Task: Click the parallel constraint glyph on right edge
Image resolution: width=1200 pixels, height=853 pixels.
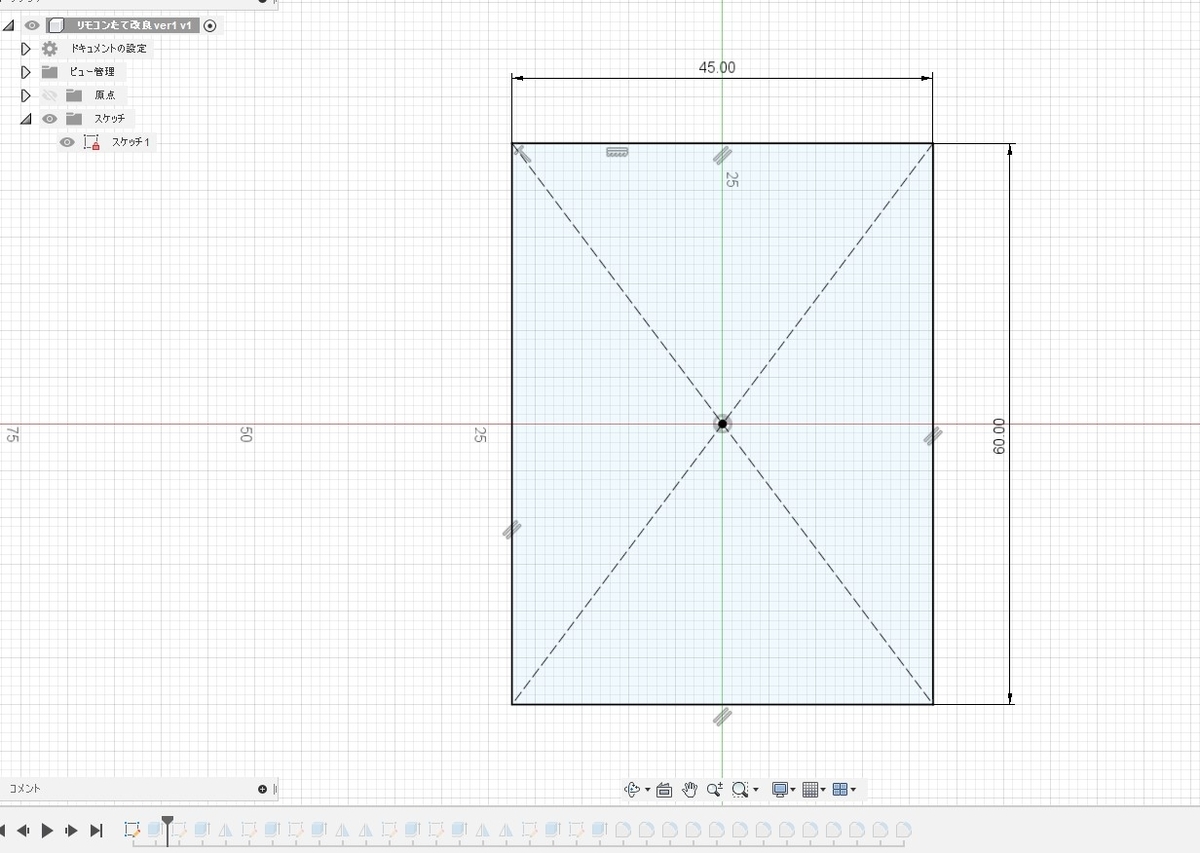Action: pos(932,436)
